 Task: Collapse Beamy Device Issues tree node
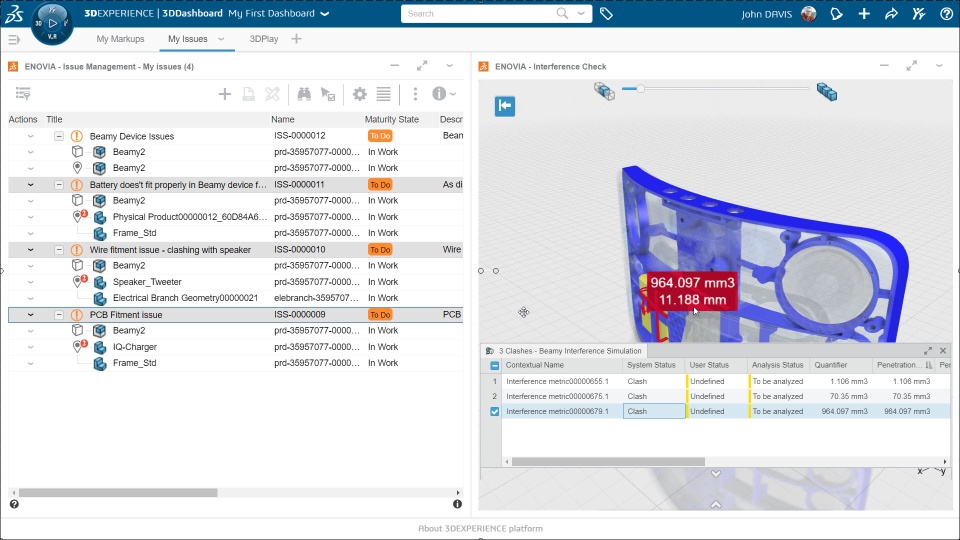point(59,136)
